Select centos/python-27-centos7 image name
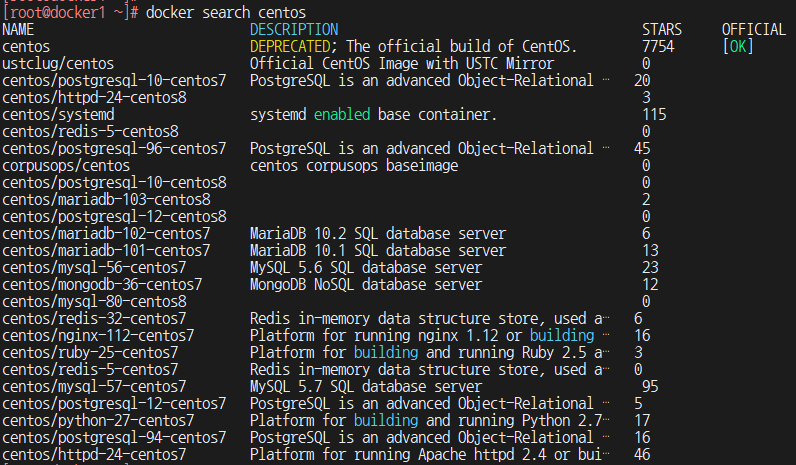The height and width of the screenshot is (465, 796). coord(98,421)
